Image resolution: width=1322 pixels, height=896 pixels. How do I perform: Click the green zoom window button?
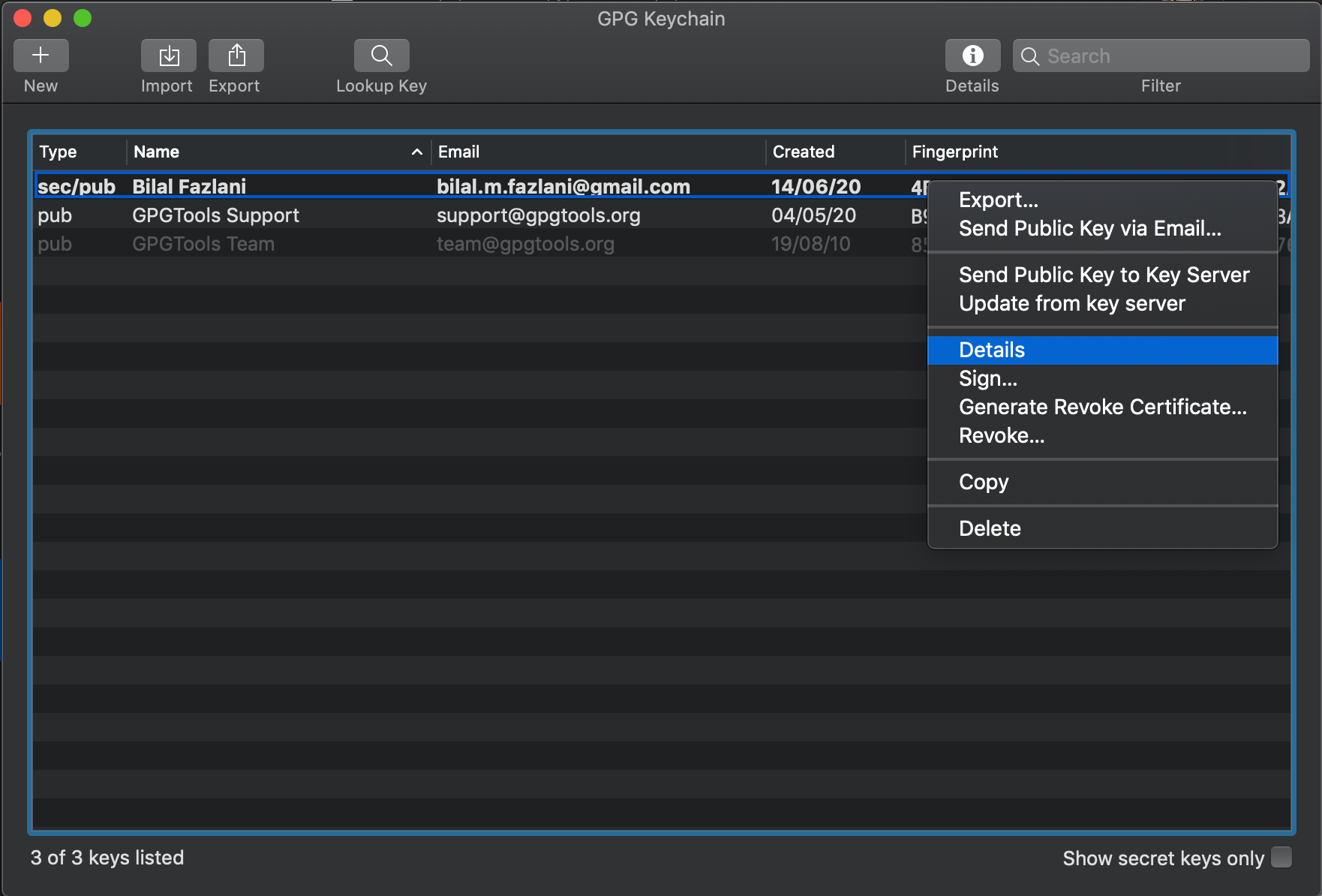[83, 18]
